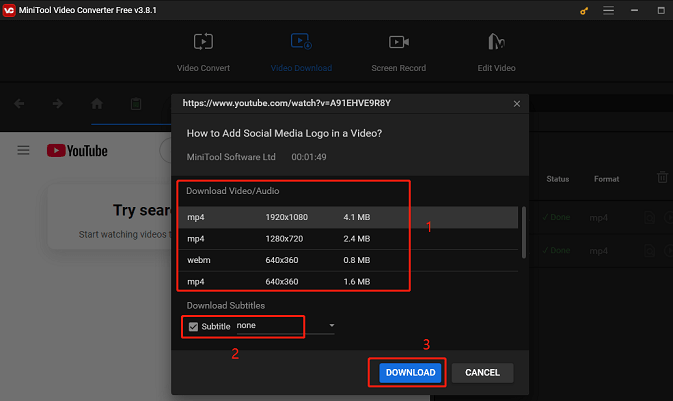Click the Format column header

[606, 179]
